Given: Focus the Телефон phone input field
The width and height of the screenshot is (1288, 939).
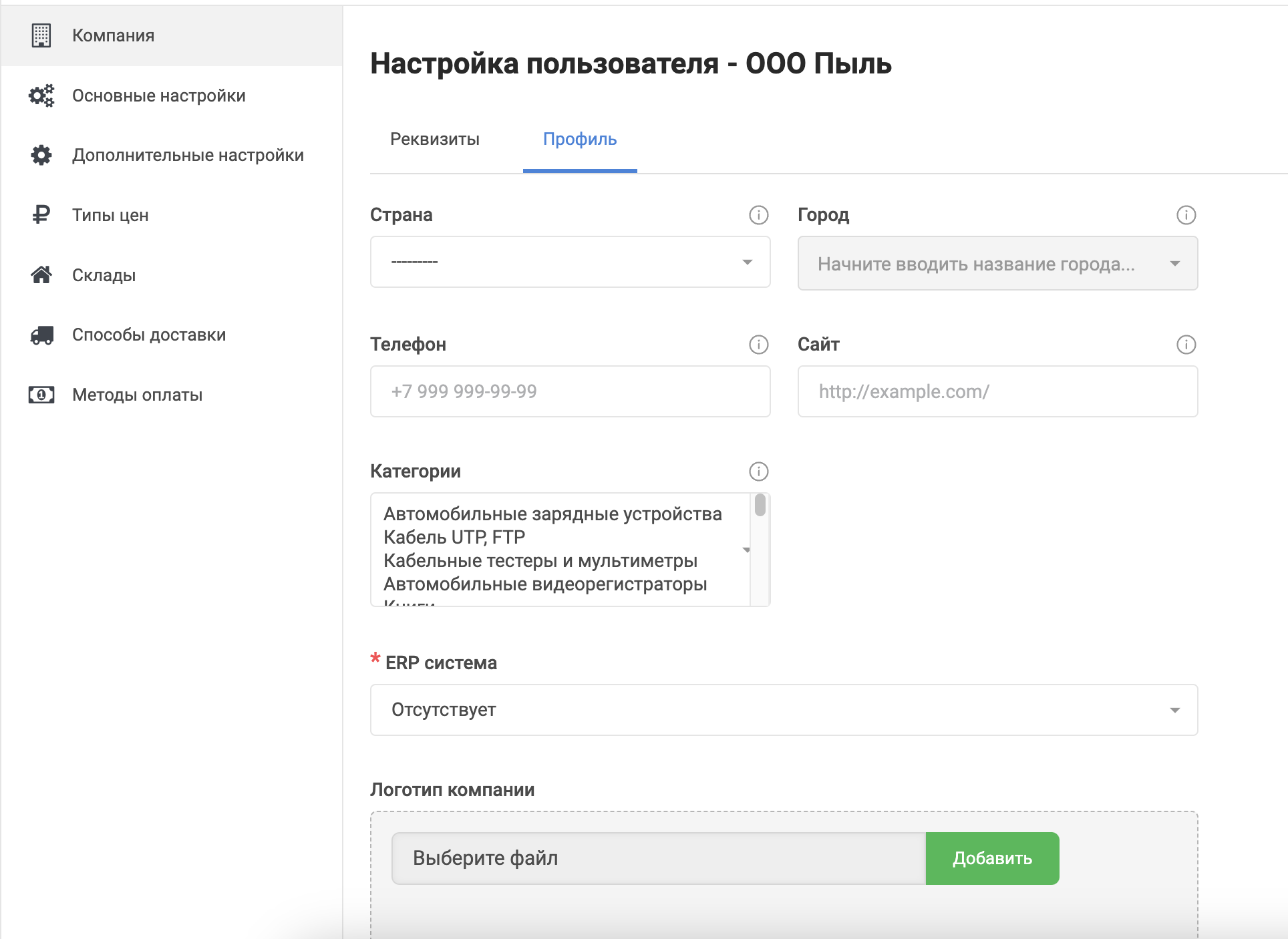Looking at the screenshot, I should [570, 391].
